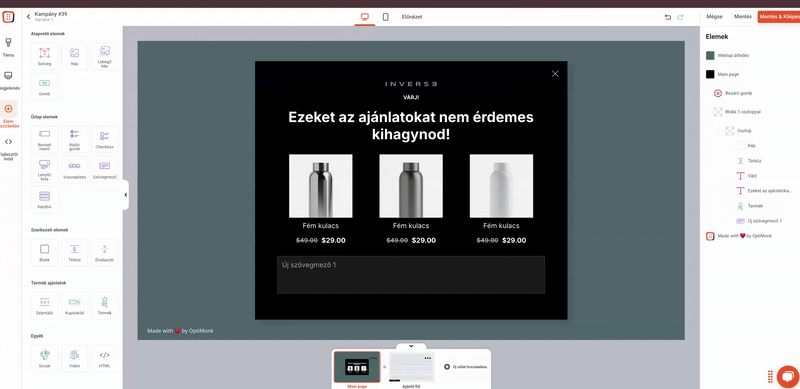Select the white Fém kulacs product image
Image resolution: width=800 pixels, height=389 pixels.
(x=501, y=186)
